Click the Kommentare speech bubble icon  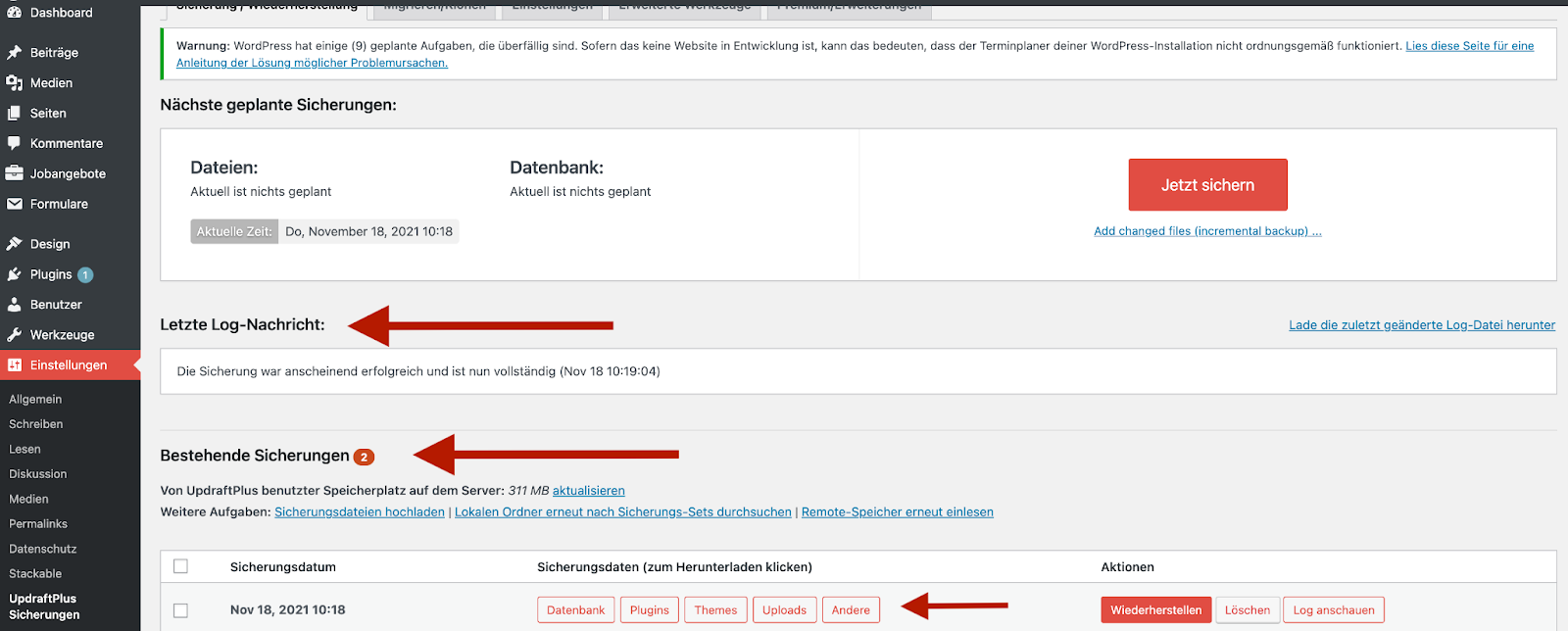(15, 144)
